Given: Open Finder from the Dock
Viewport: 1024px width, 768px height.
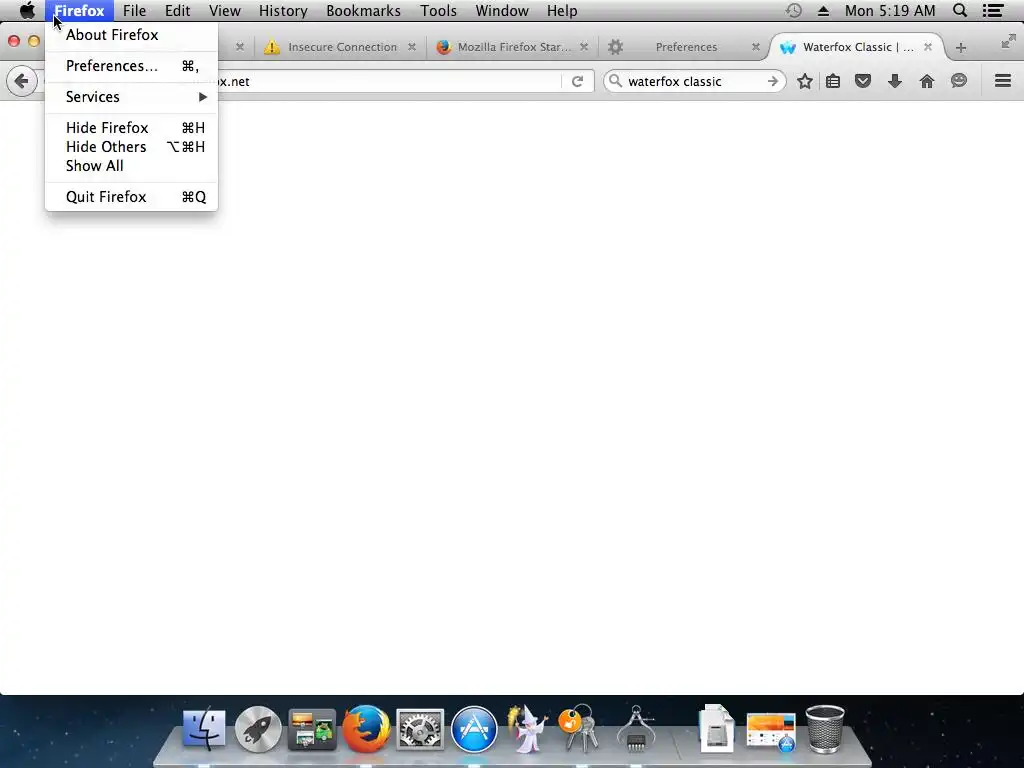Looking at the screenshot, I should 204,729.
